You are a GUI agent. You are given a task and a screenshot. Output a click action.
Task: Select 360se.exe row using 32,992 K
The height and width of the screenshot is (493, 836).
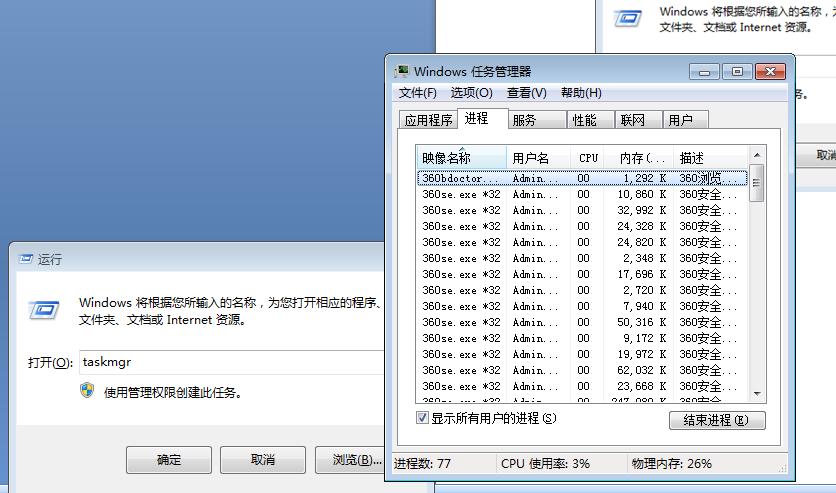[582, 210]
